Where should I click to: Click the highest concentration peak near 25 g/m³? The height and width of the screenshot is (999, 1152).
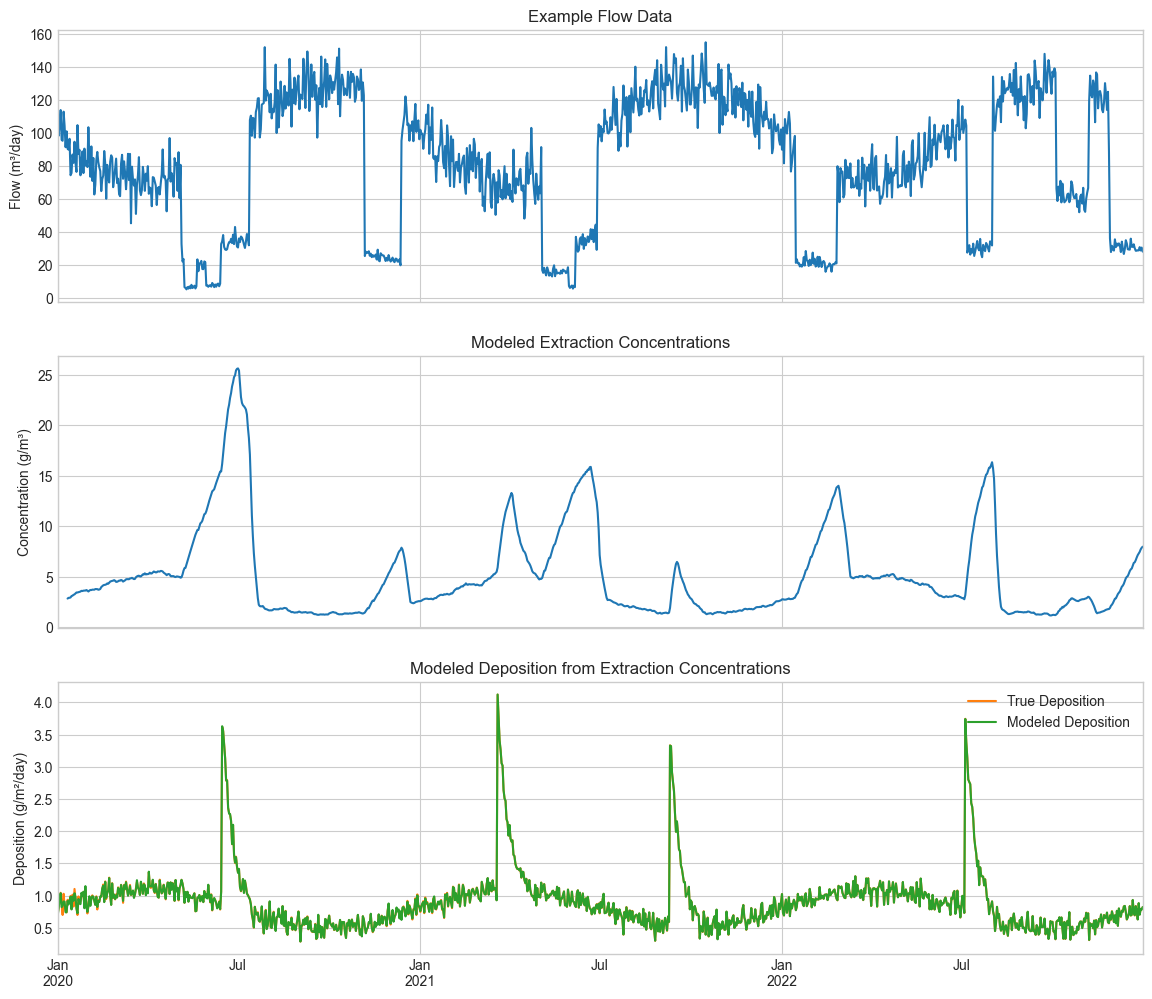click(x=237, y=369)
